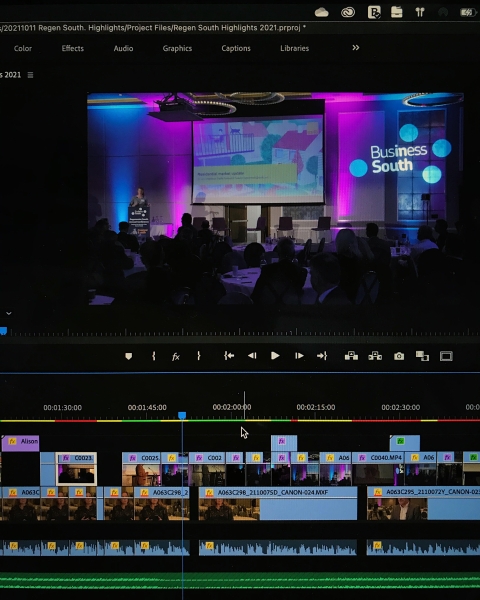Click the fx badge on clip C0040.MP4
Image resolution: width=480 pixels, height=600 pixels.
tap(362, 457)
